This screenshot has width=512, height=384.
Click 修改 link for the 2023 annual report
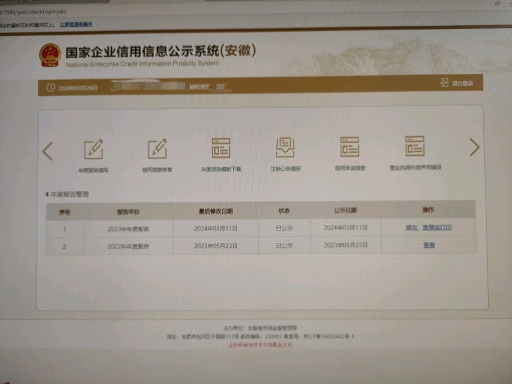[412, 227]
